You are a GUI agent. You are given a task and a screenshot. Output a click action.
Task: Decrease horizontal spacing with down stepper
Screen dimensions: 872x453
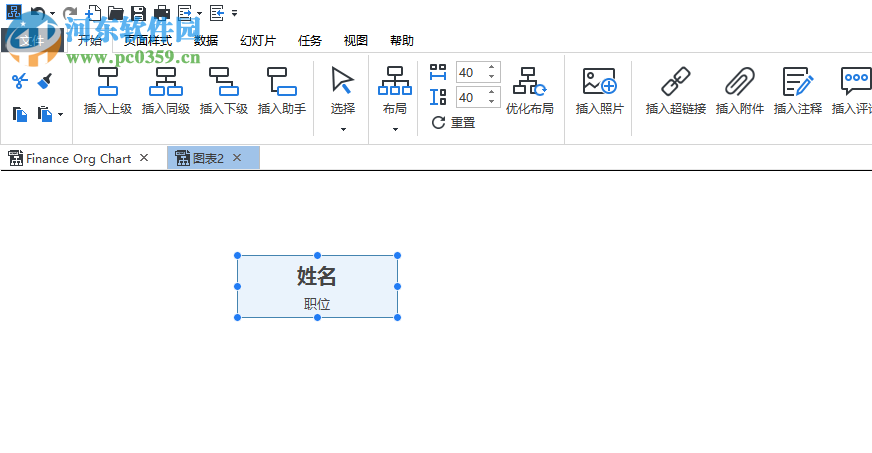(x=492, y=77)
